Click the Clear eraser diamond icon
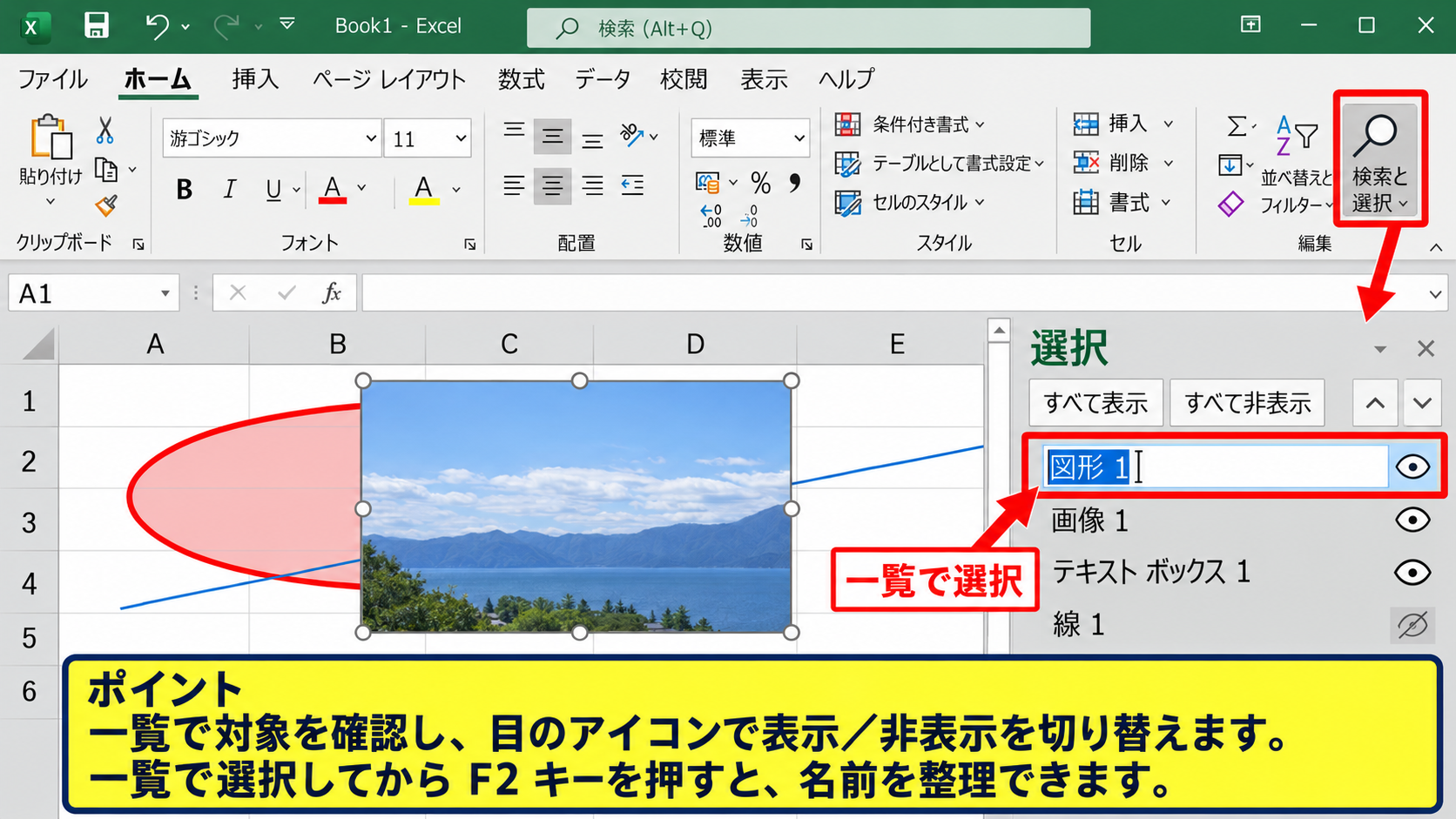 point(1230,205)
